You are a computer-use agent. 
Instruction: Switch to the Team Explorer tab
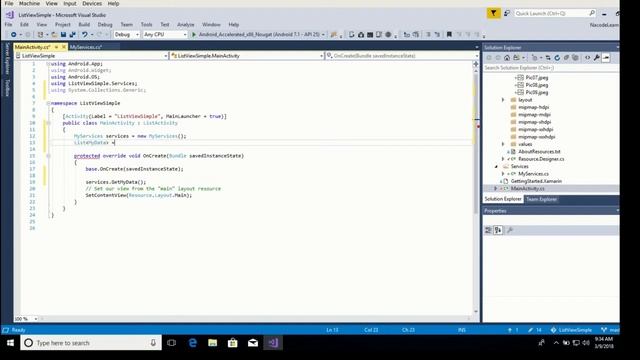pos(541,199)
